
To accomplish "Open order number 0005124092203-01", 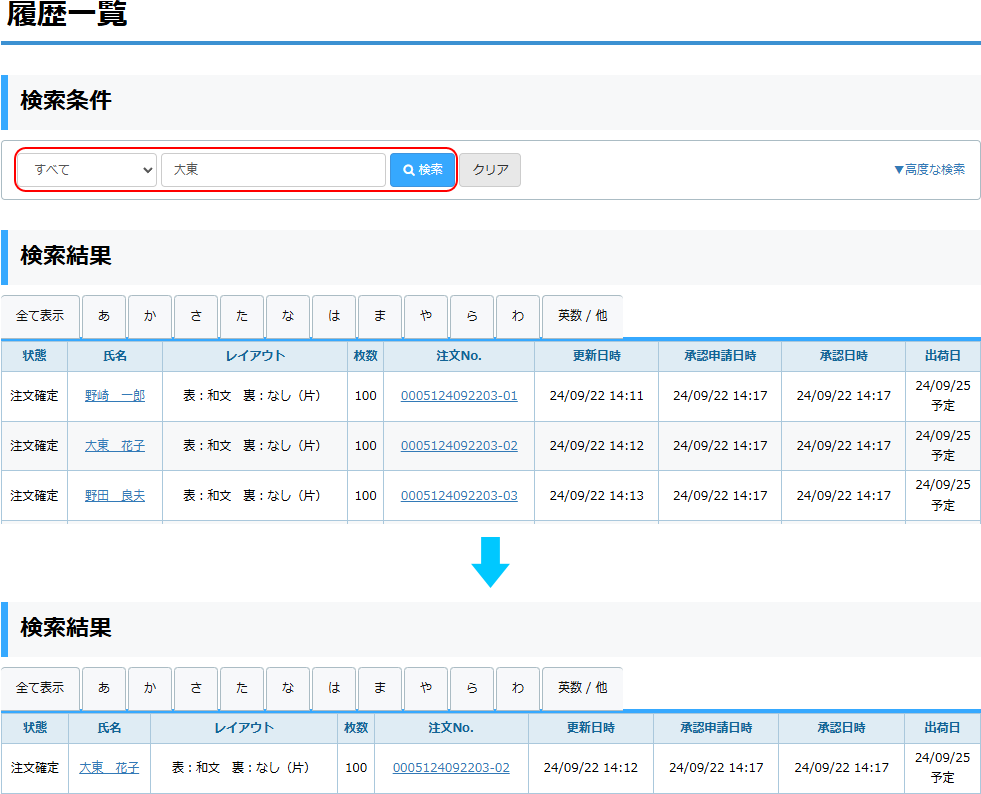I will [x=459, y=396].
